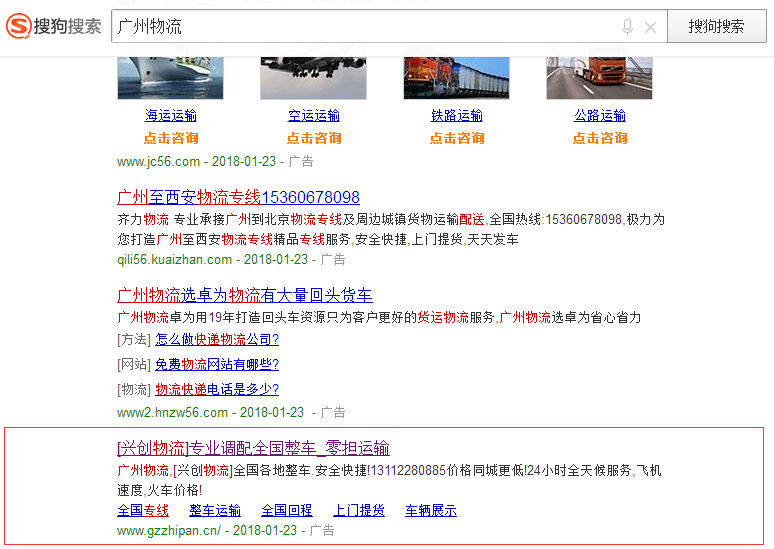The width and height of the screenshot is (774, 549).
Task: Open the truck road transport thumbnail
Action: tap(599, 77)
